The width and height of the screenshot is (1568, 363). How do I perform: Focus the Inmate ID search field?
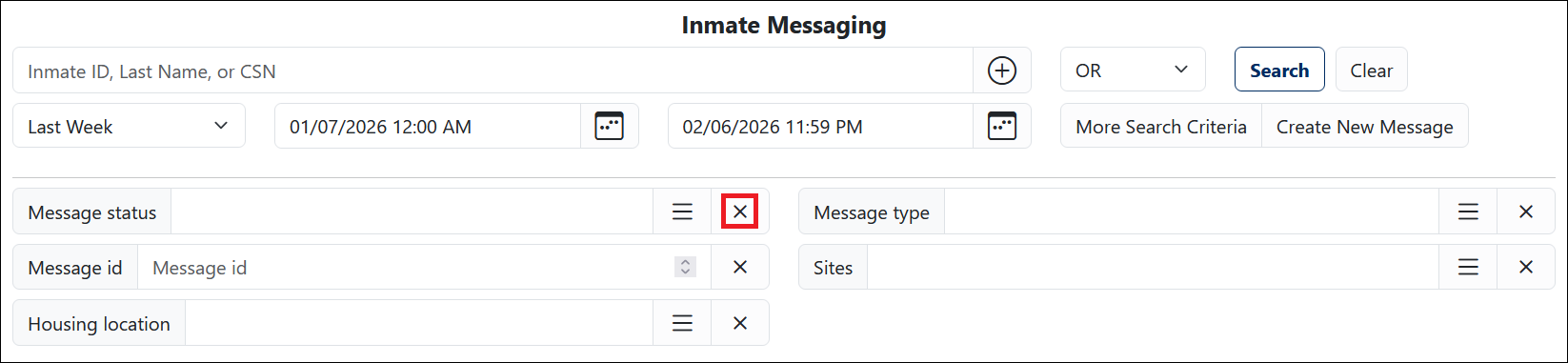pos(493,71)
